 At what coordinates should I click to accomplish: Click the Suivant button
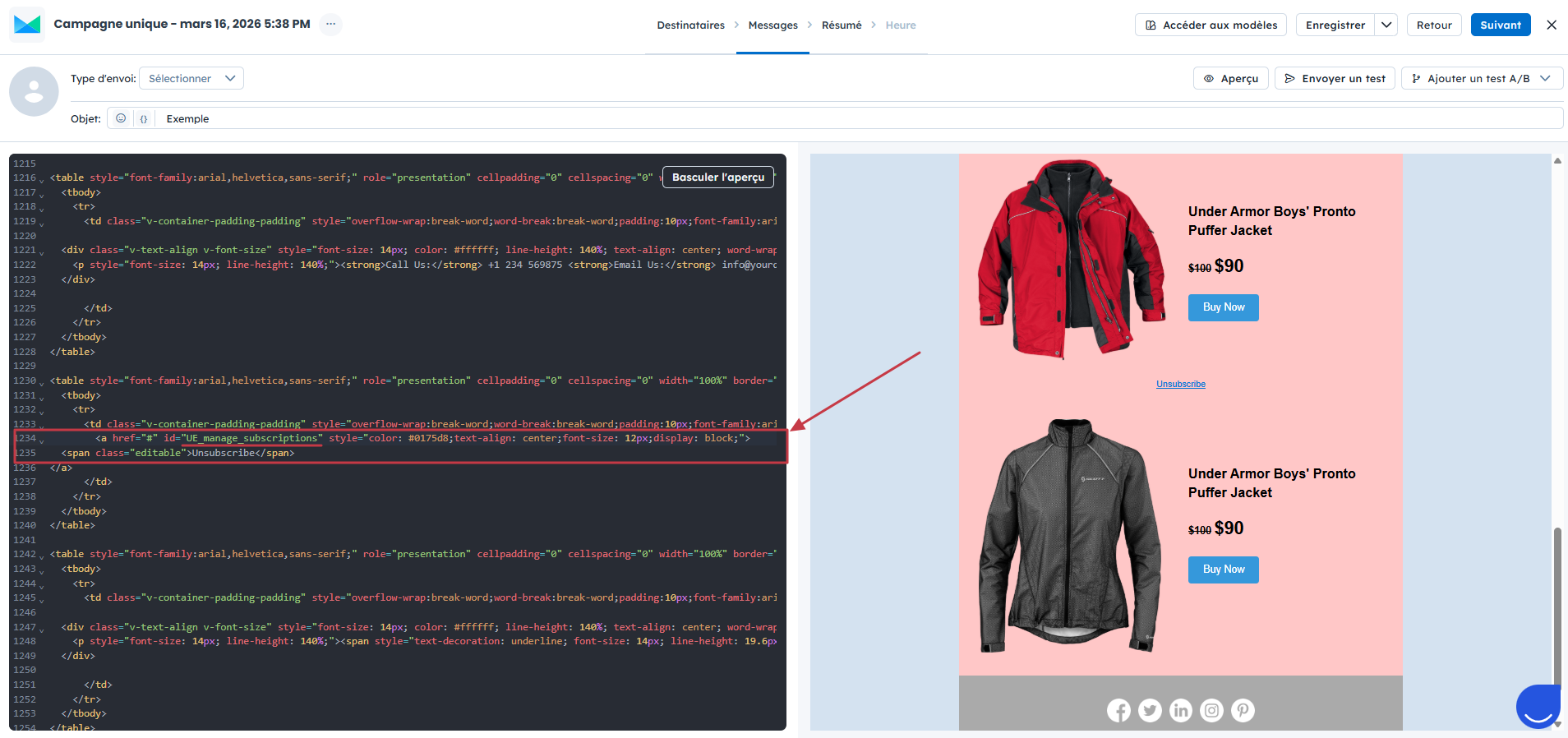point(1501,25)
